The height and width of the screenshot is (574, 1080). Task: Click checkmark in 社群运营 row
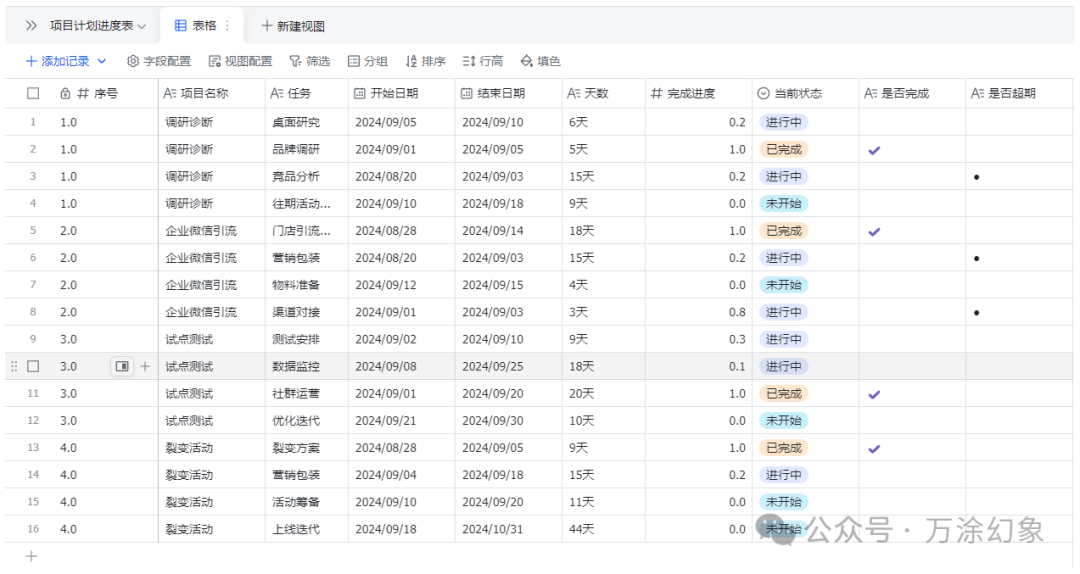pos(874,394)
